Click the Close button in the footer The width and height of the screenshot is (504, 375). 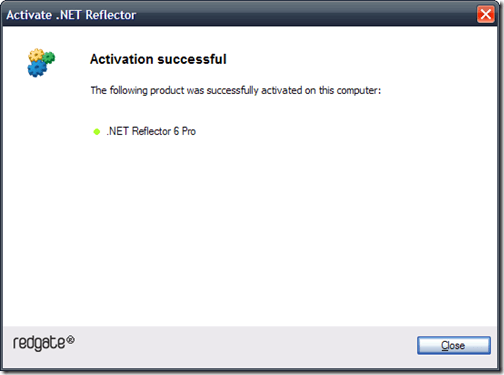coord(454,345)
